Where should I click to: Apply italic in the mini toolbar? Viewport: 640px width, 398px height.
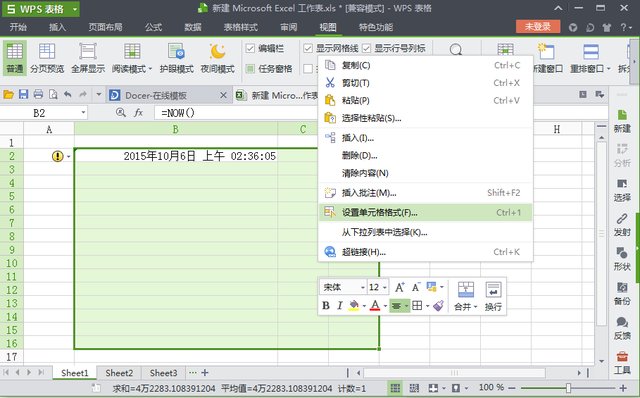click(340, 305)
